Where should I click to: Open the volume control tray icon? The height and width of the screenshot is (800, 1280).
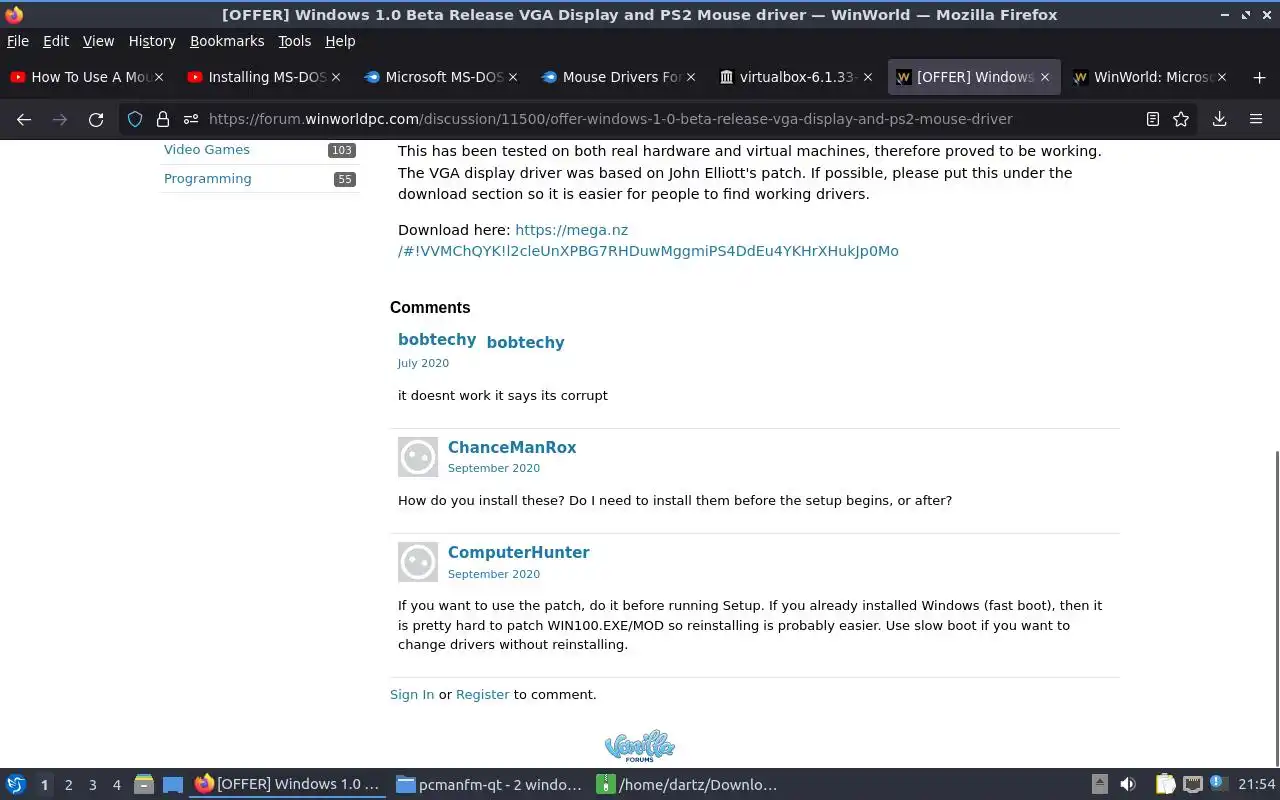1128,785
